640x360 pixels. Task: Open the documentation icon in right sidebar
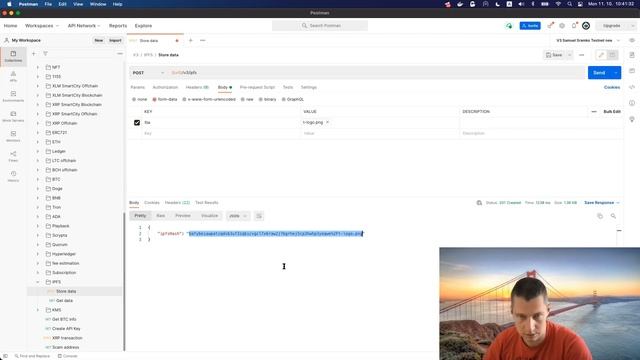tap(632, 55)
